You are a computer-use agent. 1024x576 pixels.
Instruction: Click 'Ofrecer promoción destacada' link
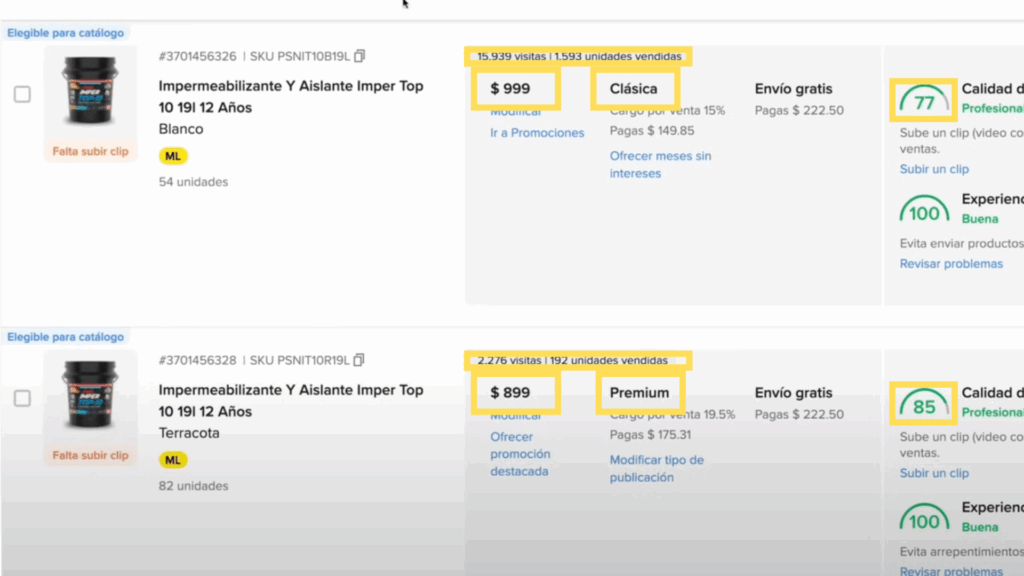[x=520, y=454]
